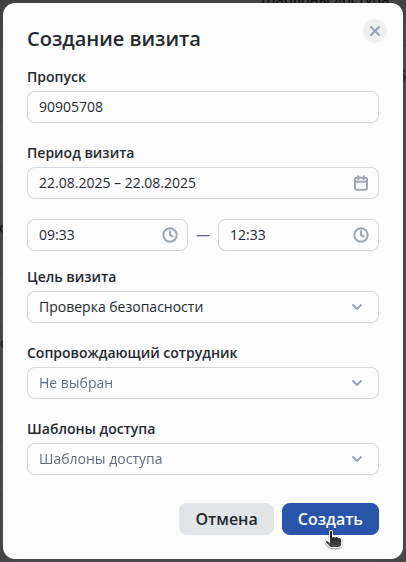Open the calendar icon in Период визита

(x=360, y=183)
